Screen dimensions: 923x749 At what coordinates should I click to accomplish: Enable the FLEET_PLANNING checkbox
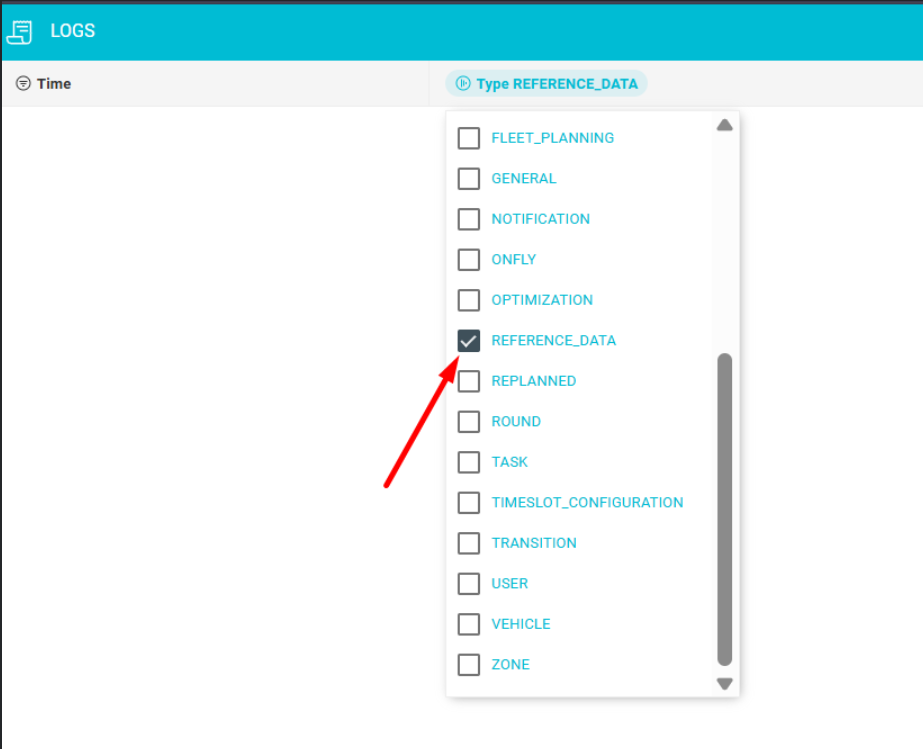(x=468, y=138)
